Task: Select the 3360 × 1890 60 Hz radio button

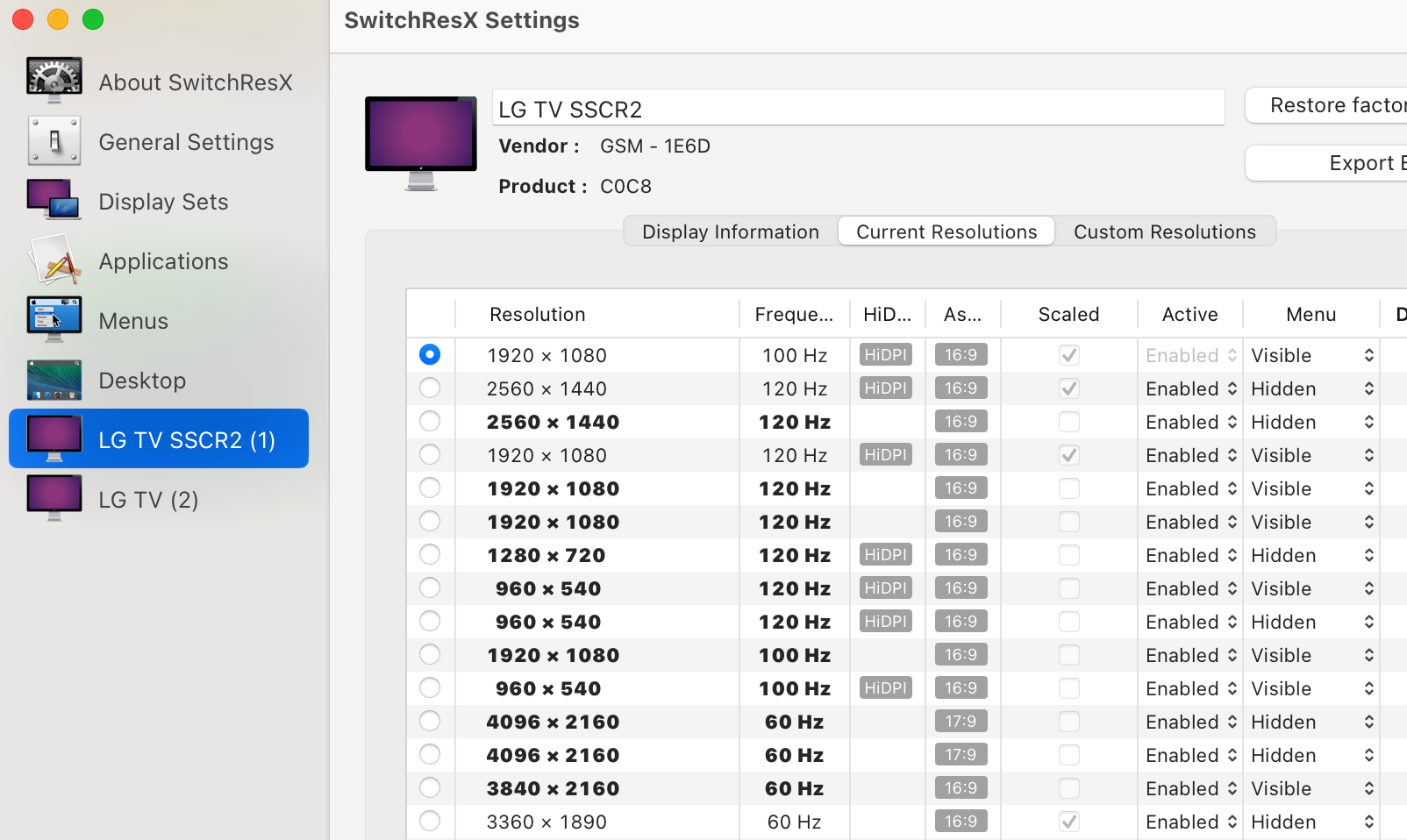Action: (x=430, y=821)
